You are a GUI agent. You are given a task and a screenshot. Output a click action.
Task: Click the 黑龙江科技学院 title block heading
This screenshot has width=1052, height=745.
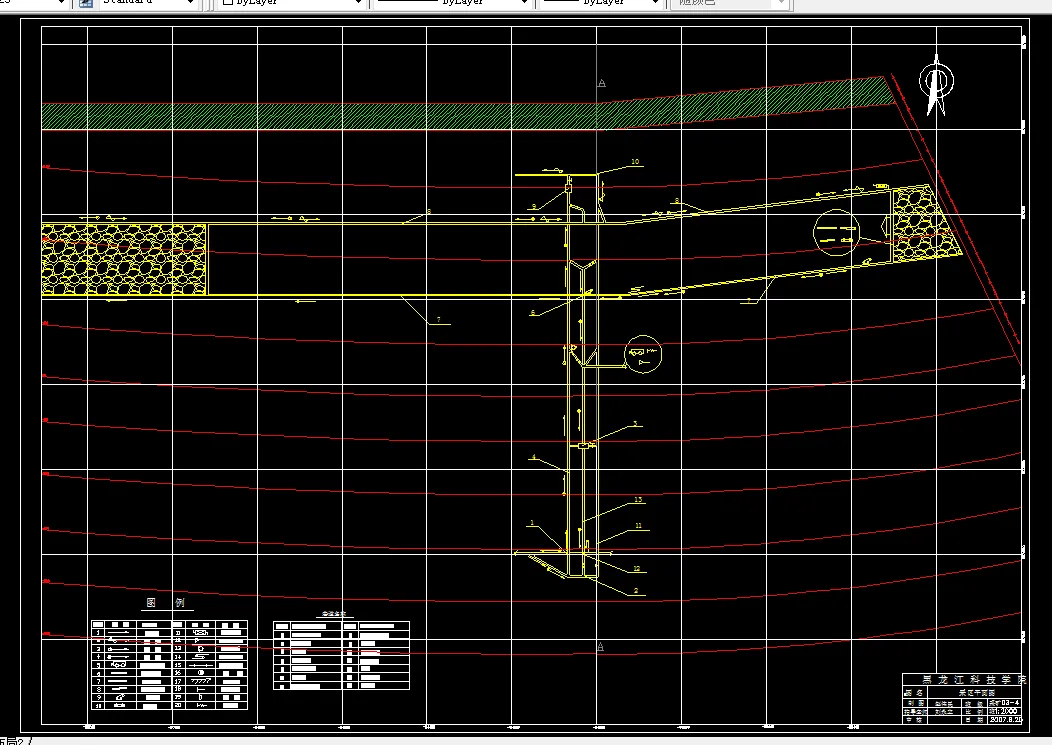(973, 680)
